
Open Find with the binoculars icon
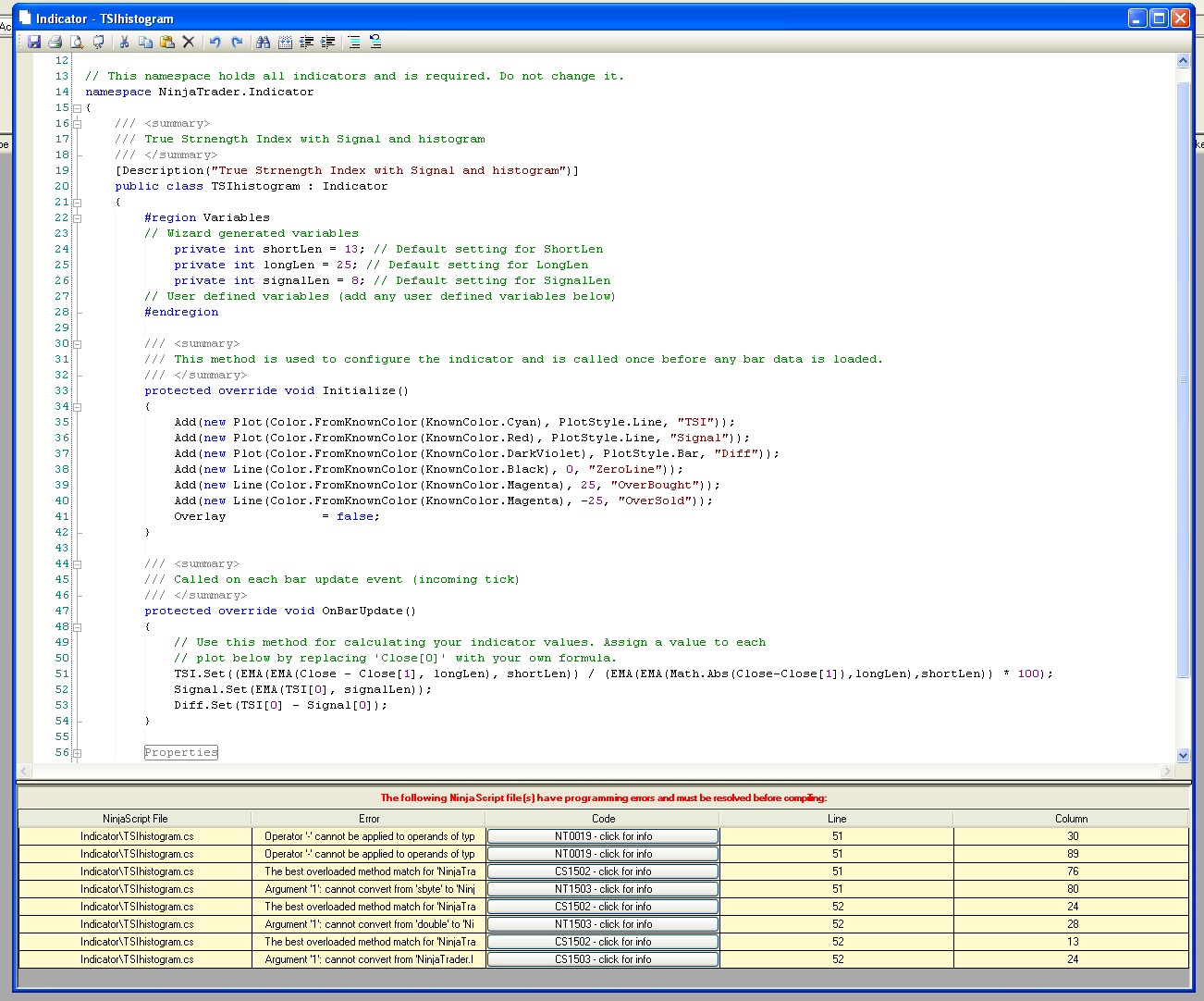pyautogui.click(x=264, y=42)
